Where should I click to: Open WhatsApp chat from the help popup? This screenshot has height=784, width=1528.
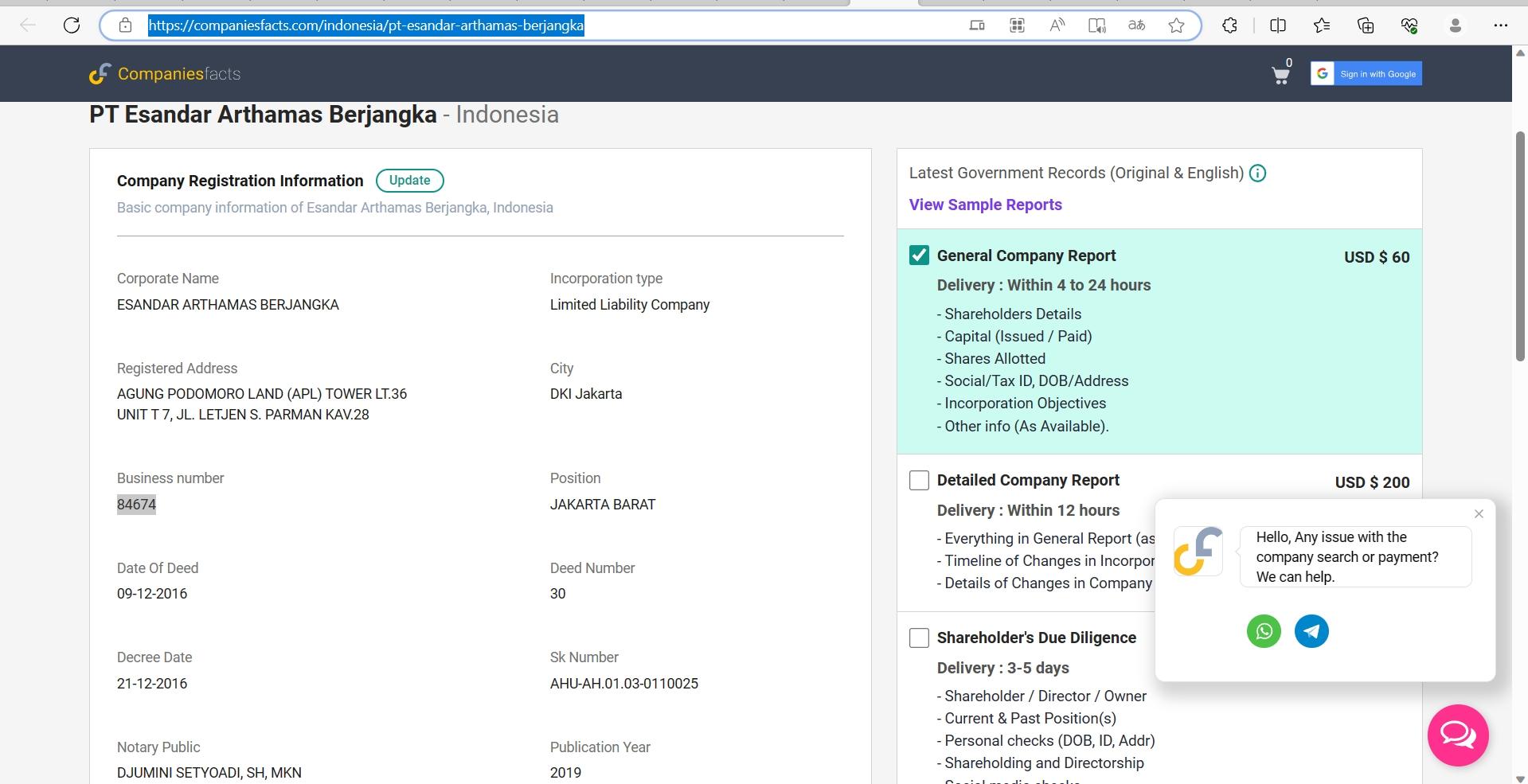click(x=1264, y=631)
